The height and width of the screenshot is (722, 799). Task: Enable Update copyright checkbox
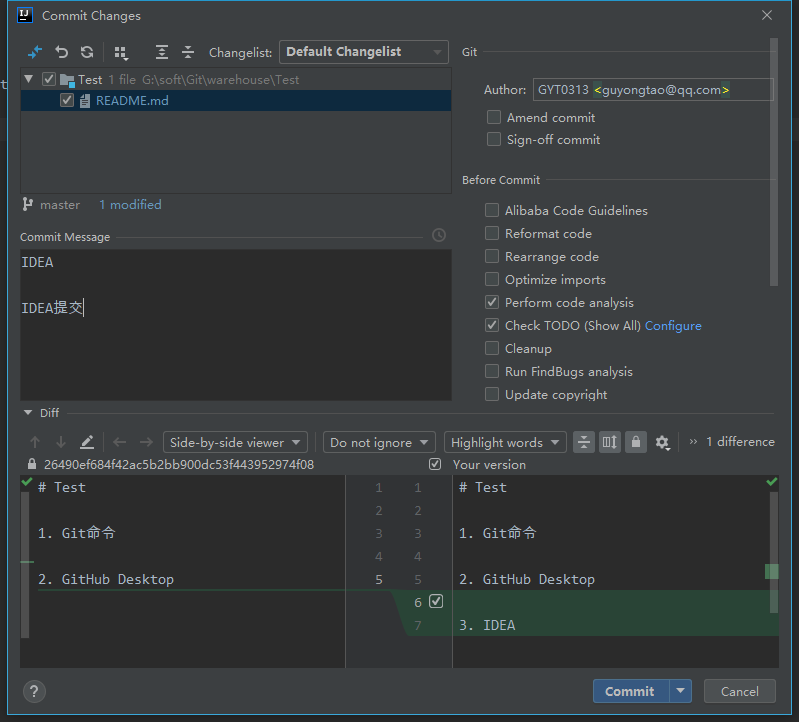[492, 394]
